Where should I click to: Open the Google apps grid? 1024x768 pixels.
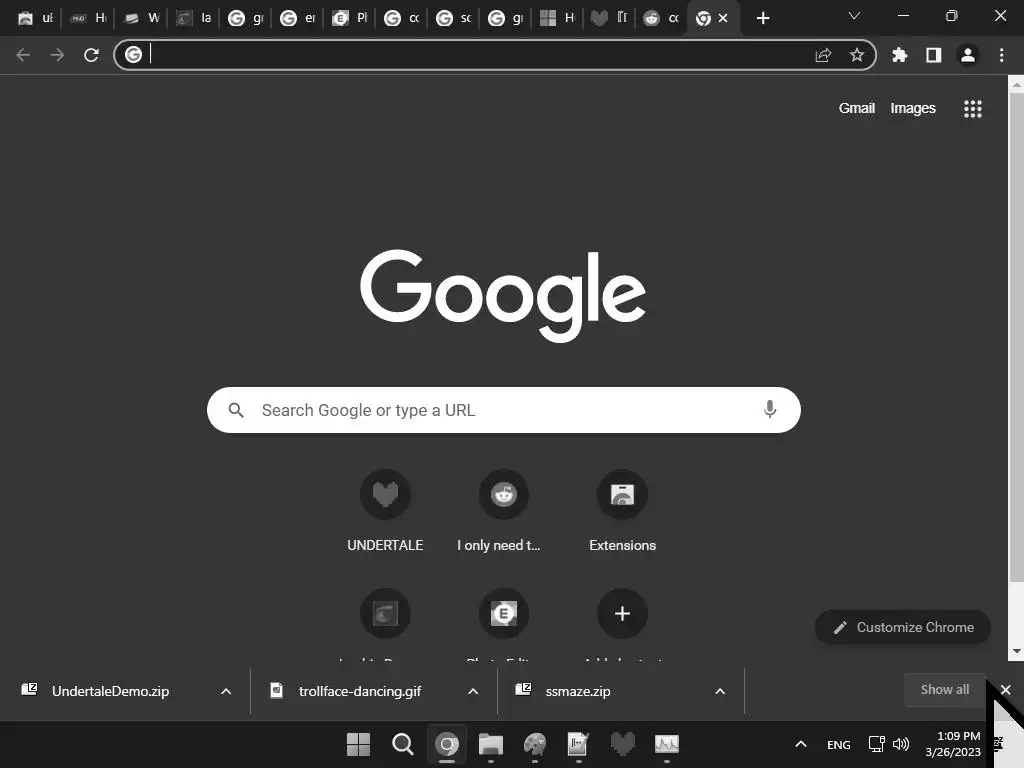click(972, 108)
